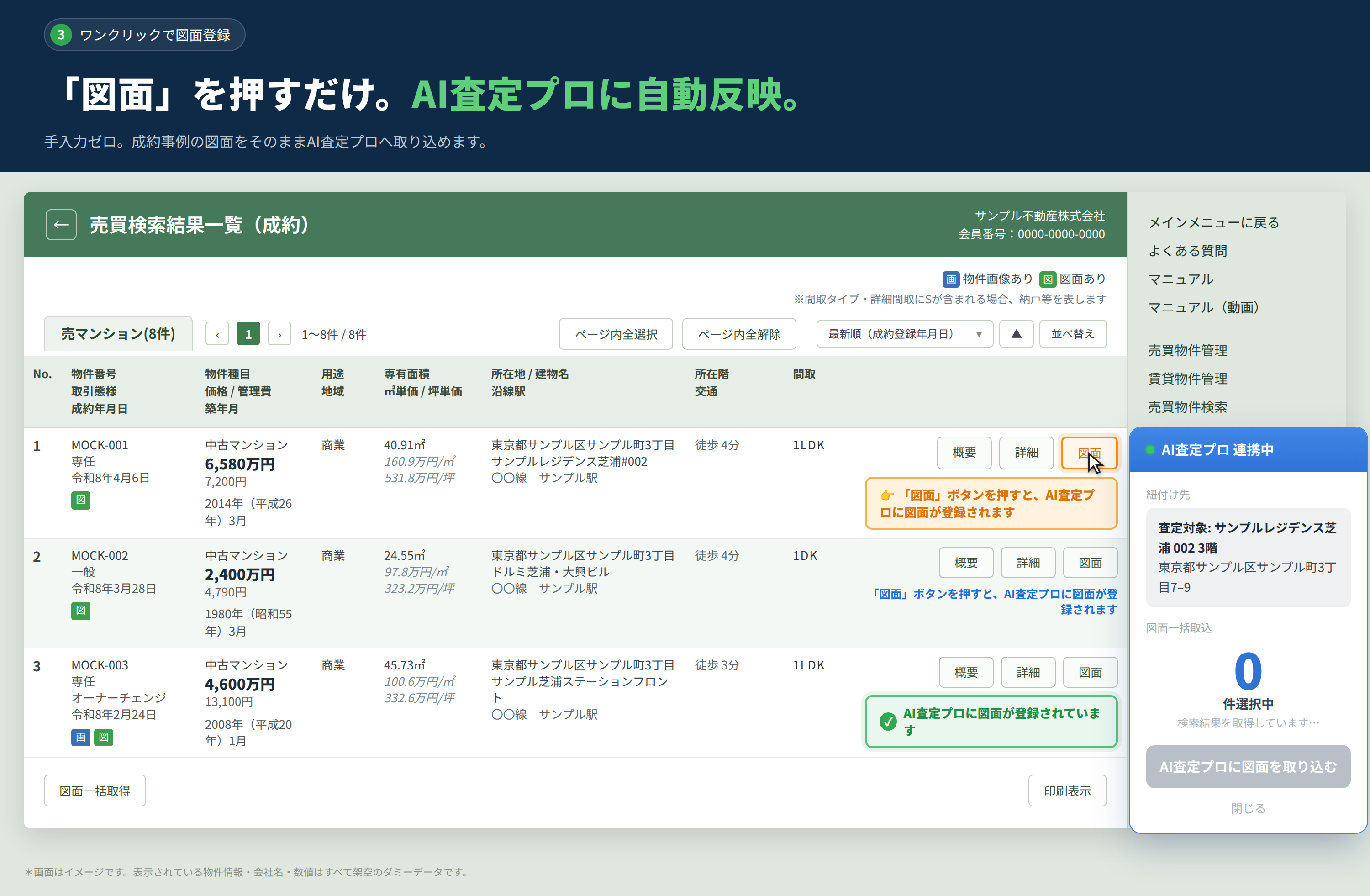Open 詳細 for MOCK-003
The width and height of the screenshot is (1370, 896).
pyautogui.click(x=1028, y=672)
